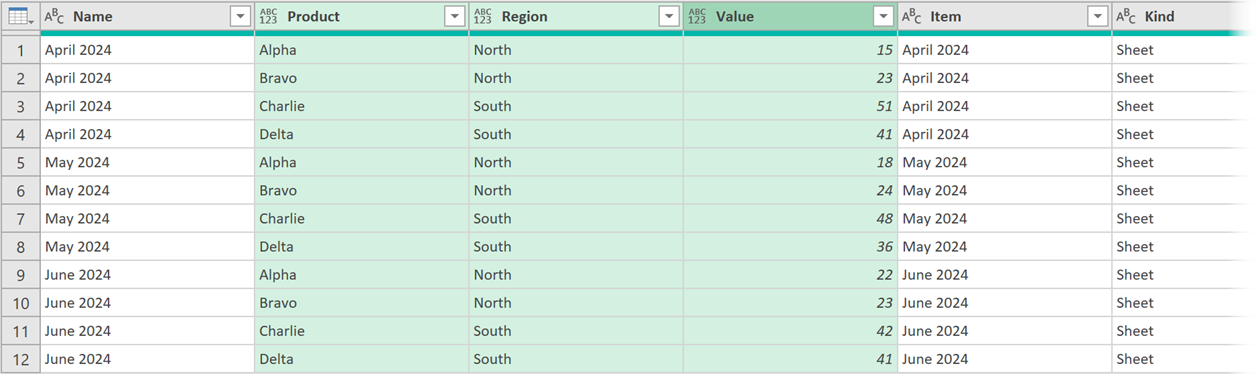Select the Region column header
The image size is (1258, 374).
click(576, 16)
